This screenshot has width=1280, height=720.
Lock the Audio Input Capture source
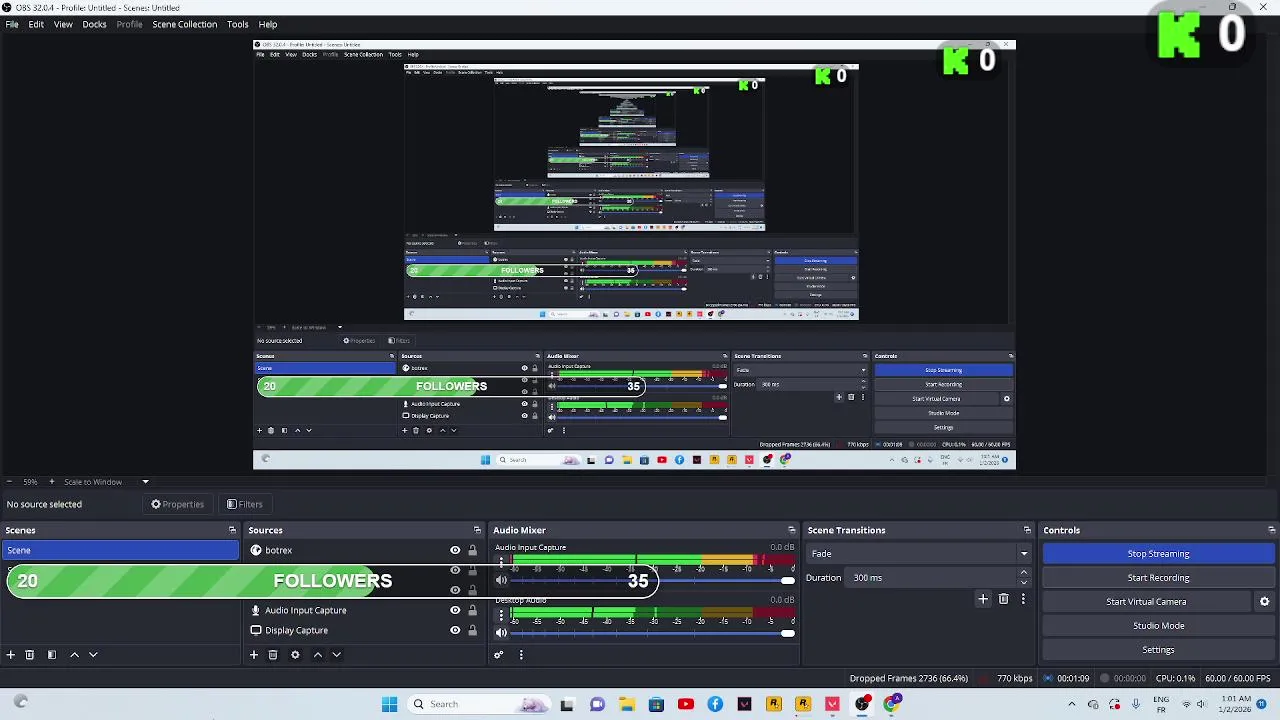473,611
